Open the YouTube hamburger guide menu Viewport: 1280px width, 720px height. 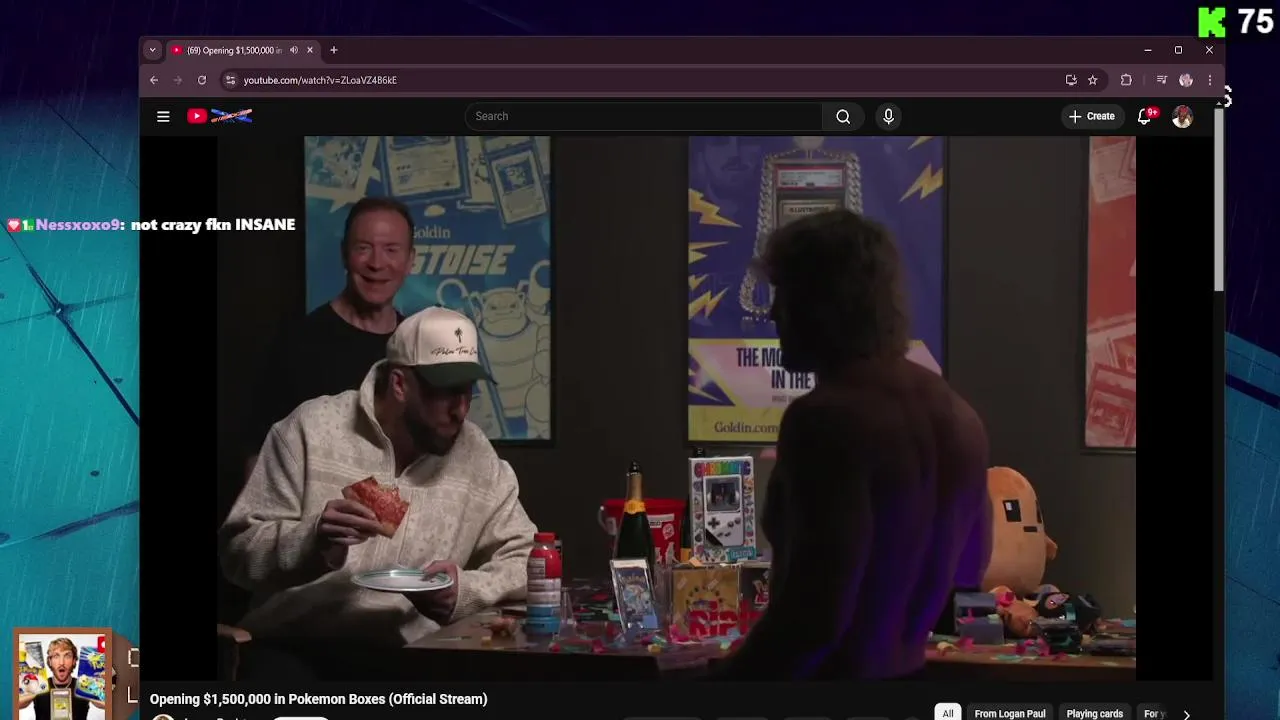(163, 116)
